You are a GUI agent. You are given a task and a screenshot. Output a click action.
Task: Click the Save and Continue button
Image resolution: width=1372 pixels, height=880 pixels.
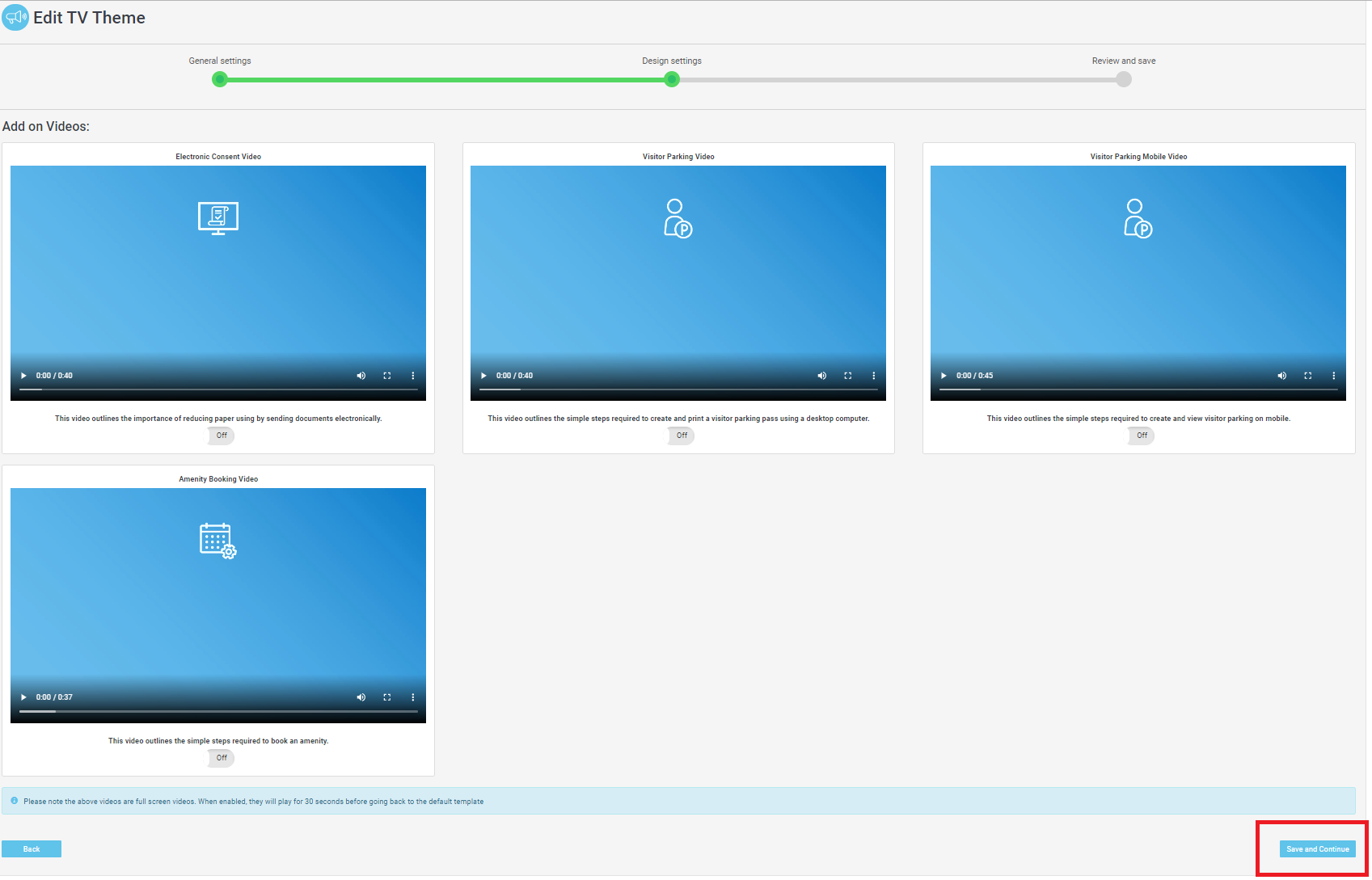coord(1317,849)
